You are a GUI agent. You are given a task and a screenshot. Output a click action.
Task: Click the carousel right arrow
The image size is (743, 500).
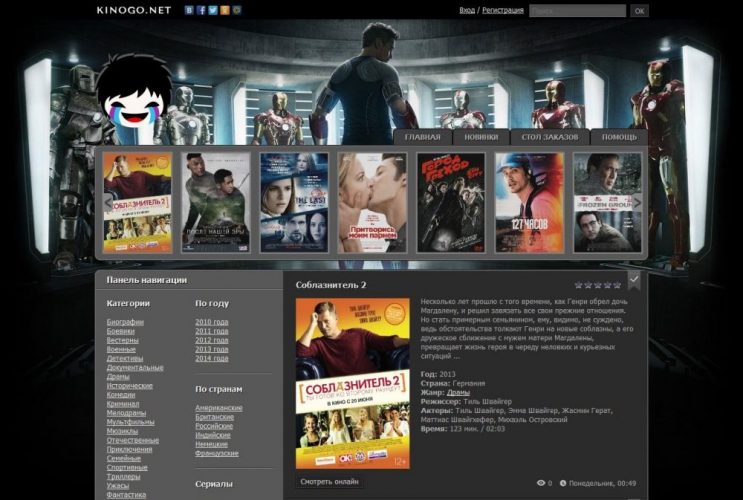tap(637, 203)
